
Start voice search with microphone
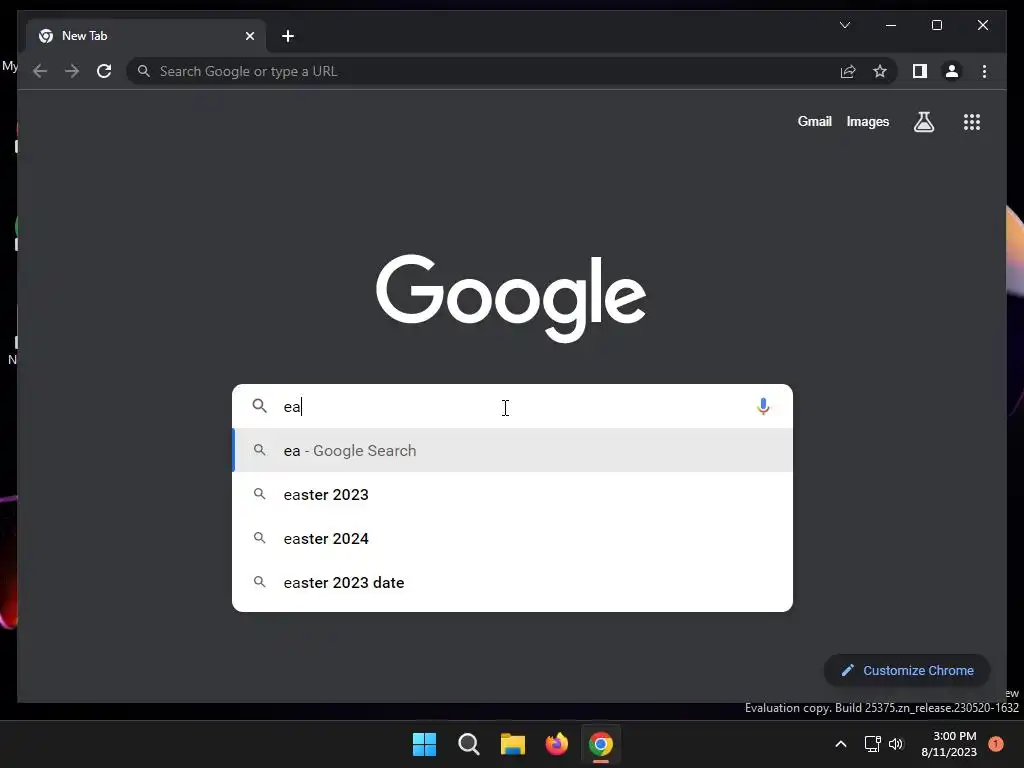[763, 406]
